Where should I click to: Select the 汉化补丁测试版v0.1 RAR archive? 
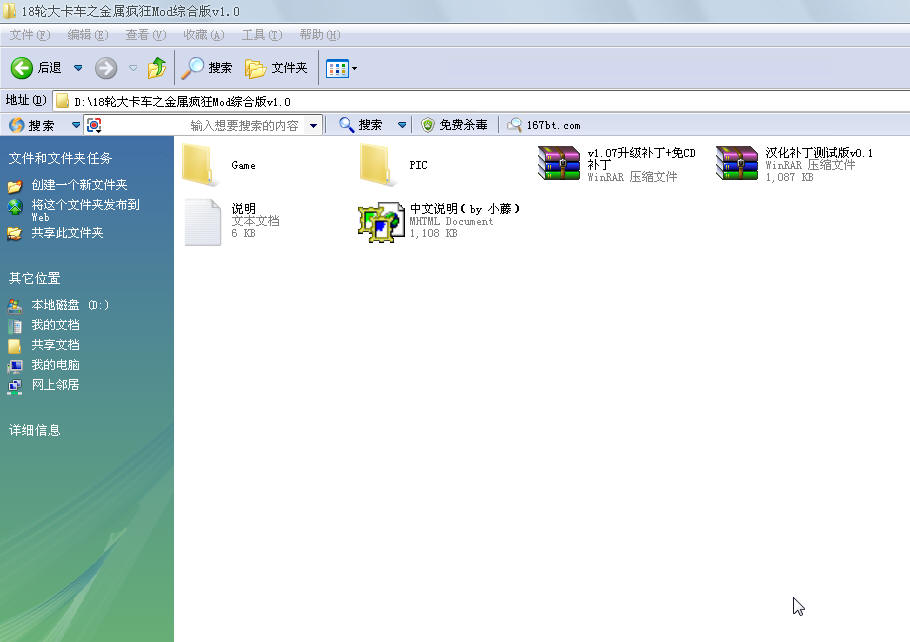(x=737, y=164)
